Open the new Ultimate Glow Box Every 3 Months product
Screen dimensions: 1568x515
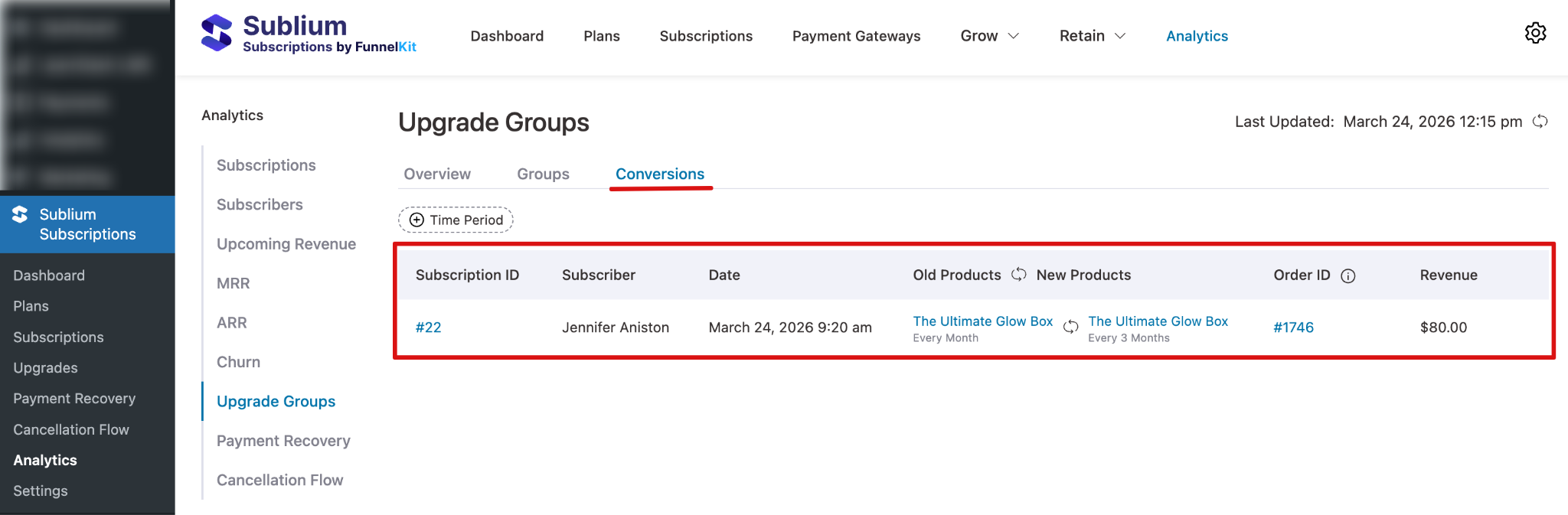point(1158,321)
